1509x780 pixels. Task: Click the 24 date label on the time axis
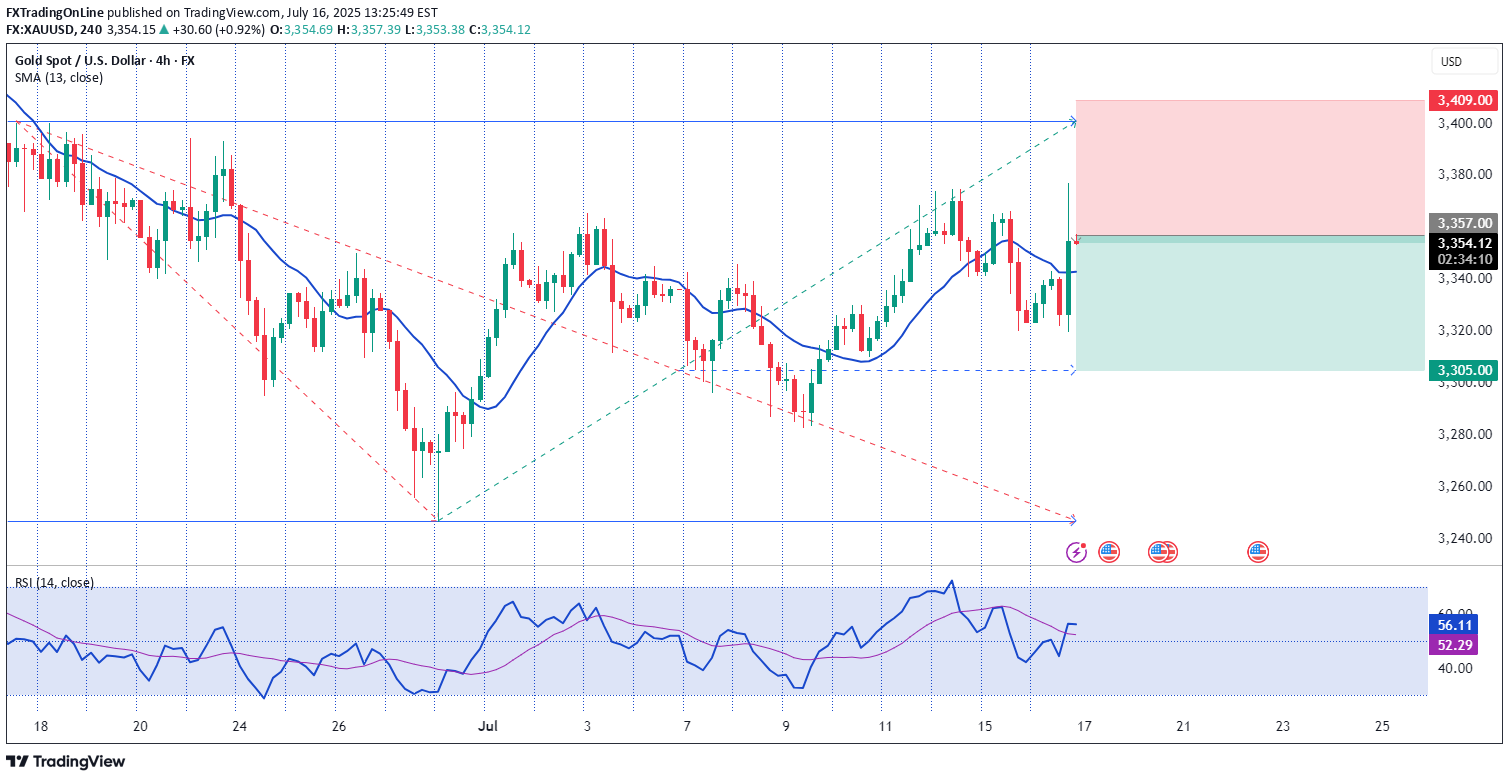[x=238, y=726]
